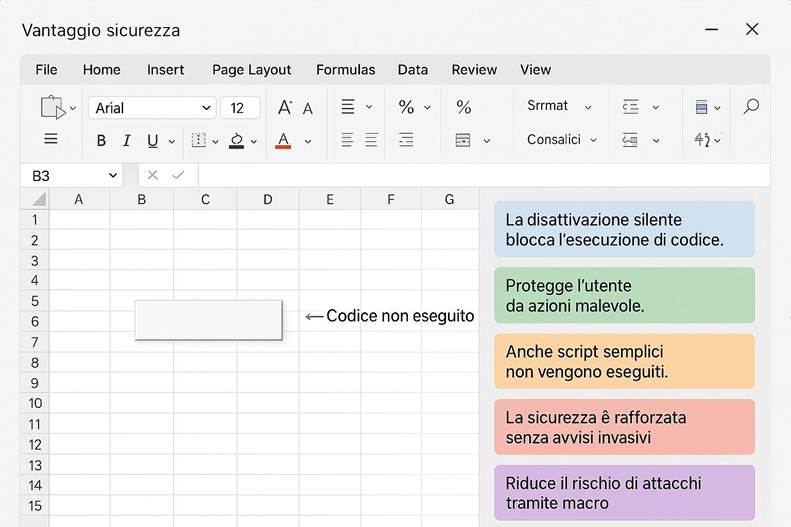Image resolution: width=791 pixels, height=527 pixels.
Task: Click the green 'Protegge l'utente' card
Action: (625, 296)
